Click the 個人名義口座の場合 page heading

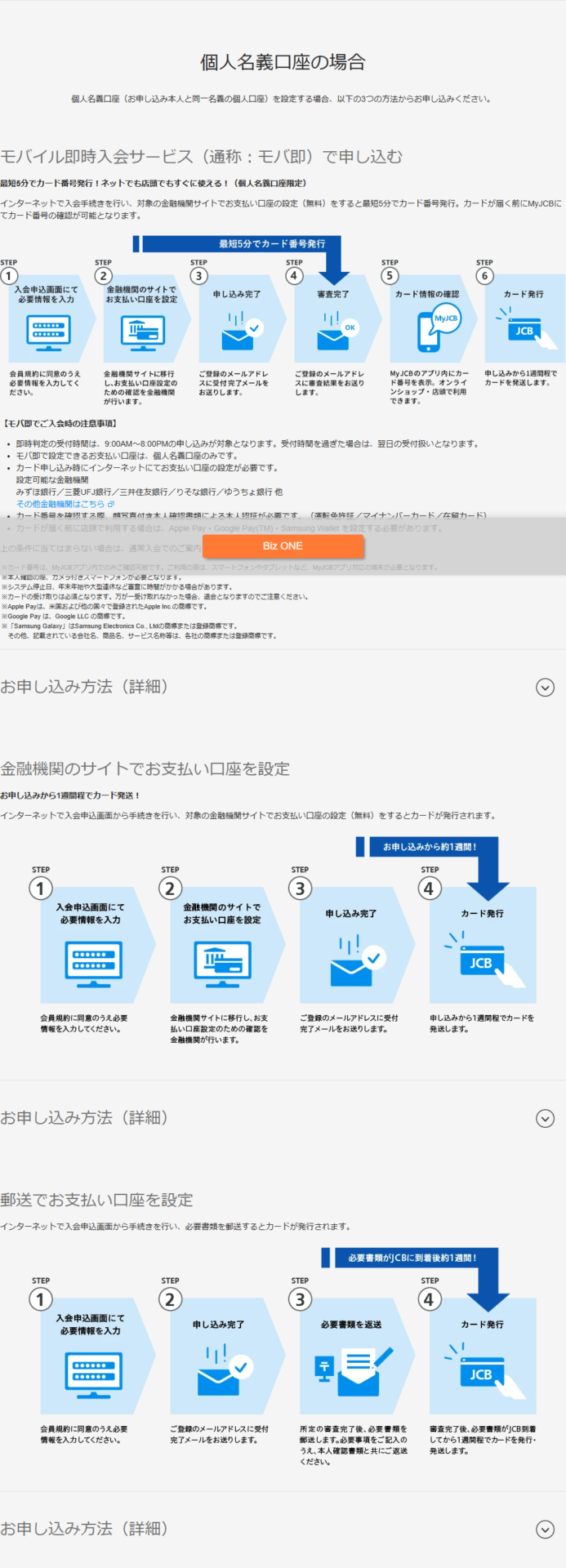pos(283,62)
